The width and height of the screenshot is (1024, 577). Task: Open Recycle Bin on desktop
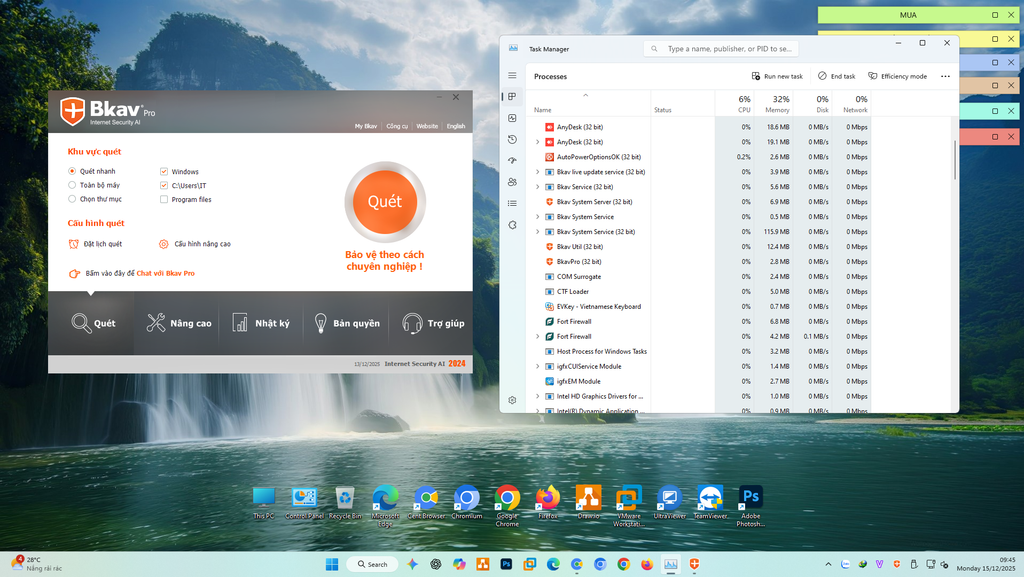tap(345, 502)
